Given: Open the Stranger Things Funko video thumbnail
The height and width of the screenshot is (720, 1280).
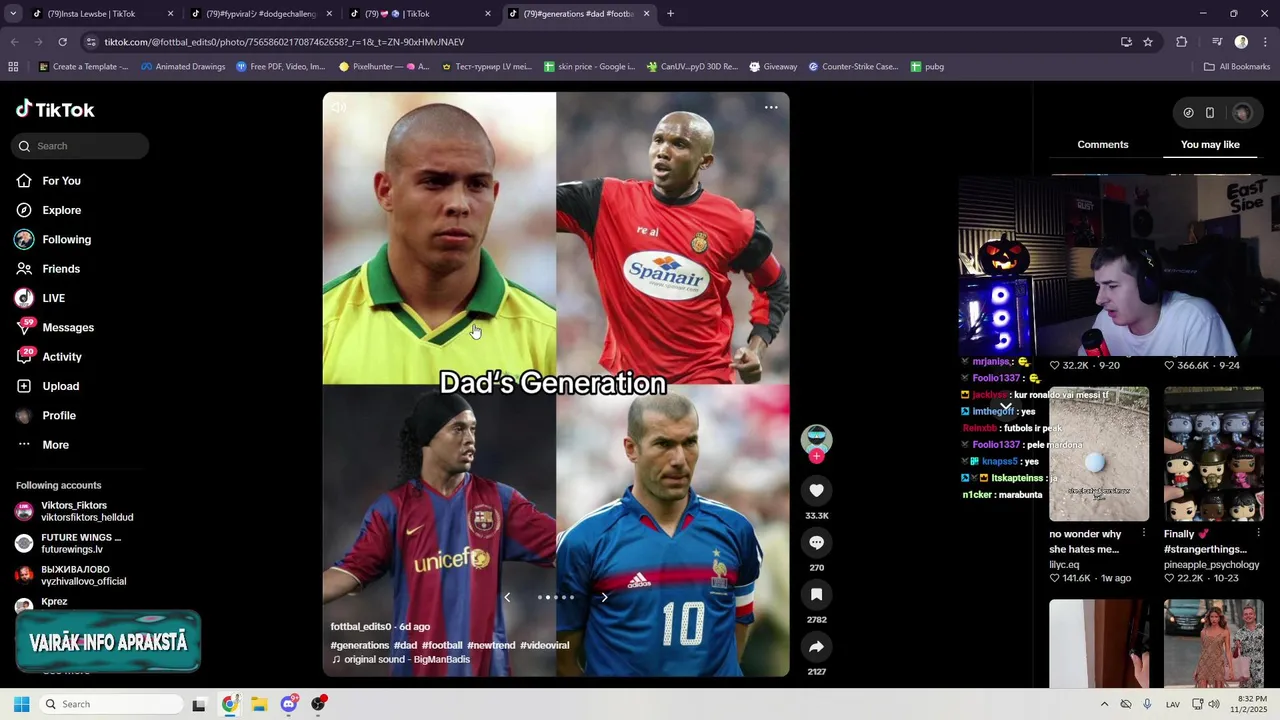Looking at the screenshot, I should click(x=1213, y=454).
